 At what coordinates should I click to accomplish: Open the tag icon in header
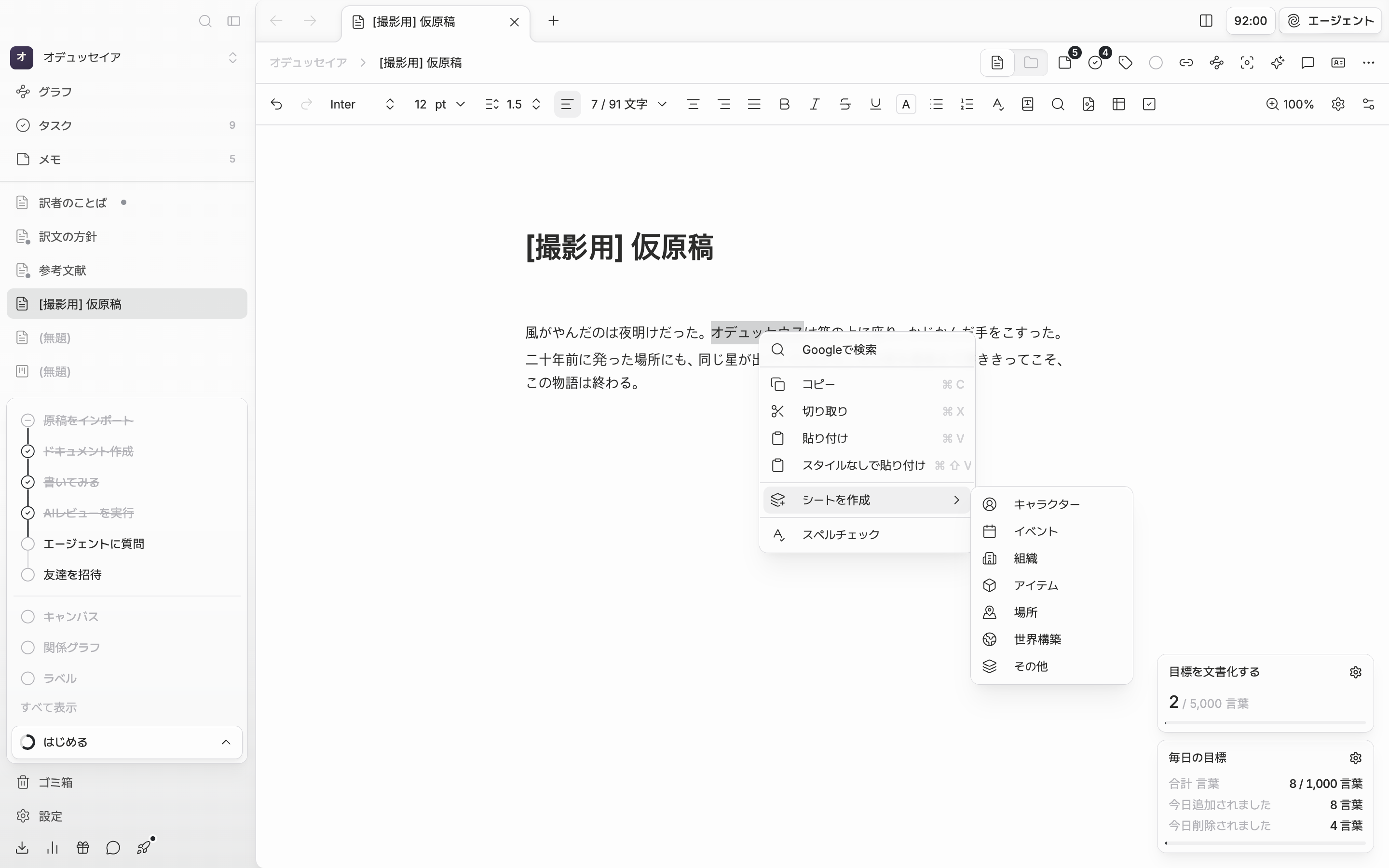coord(1125,63)
